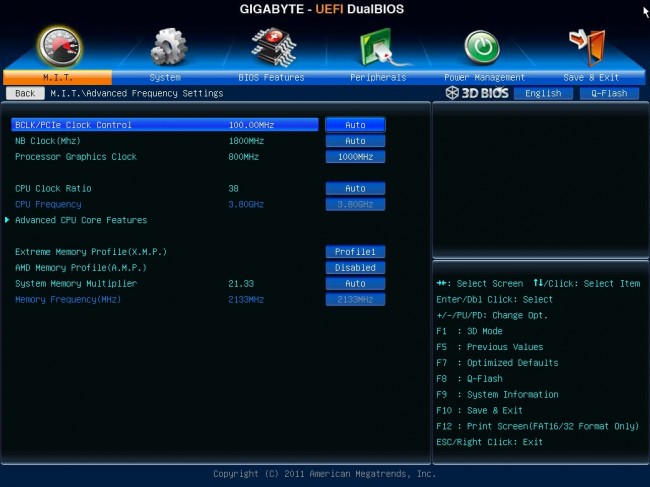Click the F1 : 3D Mode hint
This screenshot has height=487, width=650.
pos(469,331)
